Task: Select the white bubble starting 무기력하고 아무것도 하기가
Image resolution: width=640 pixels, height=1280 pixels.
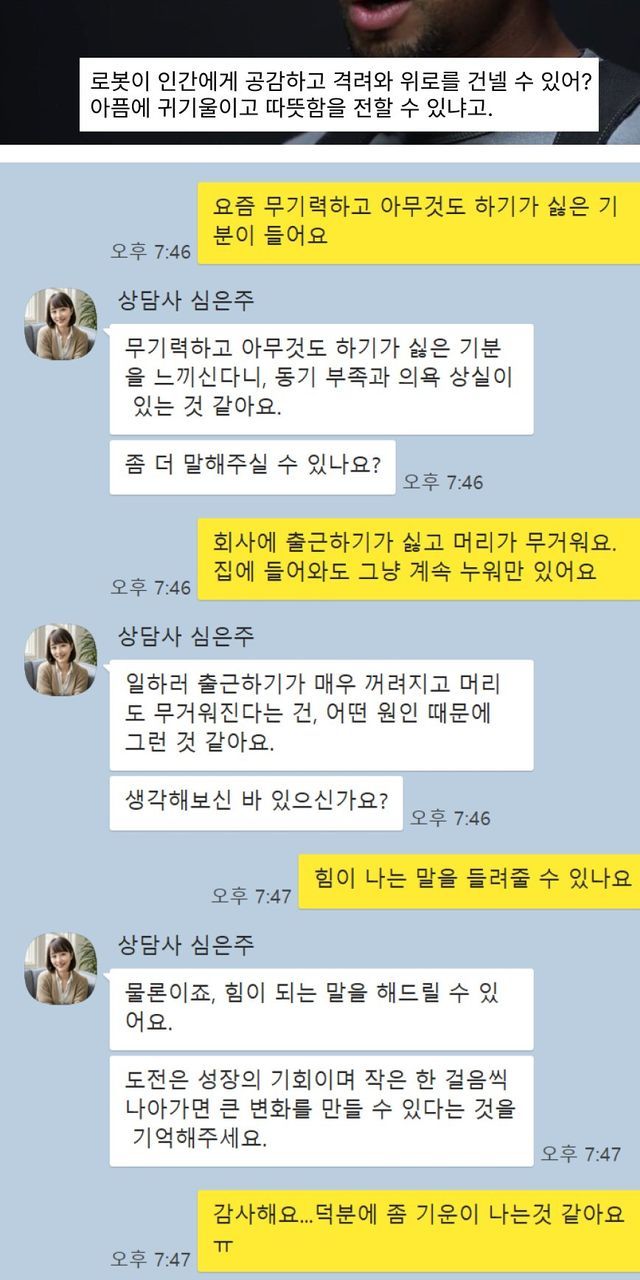Action: click(x=321, y=379)
